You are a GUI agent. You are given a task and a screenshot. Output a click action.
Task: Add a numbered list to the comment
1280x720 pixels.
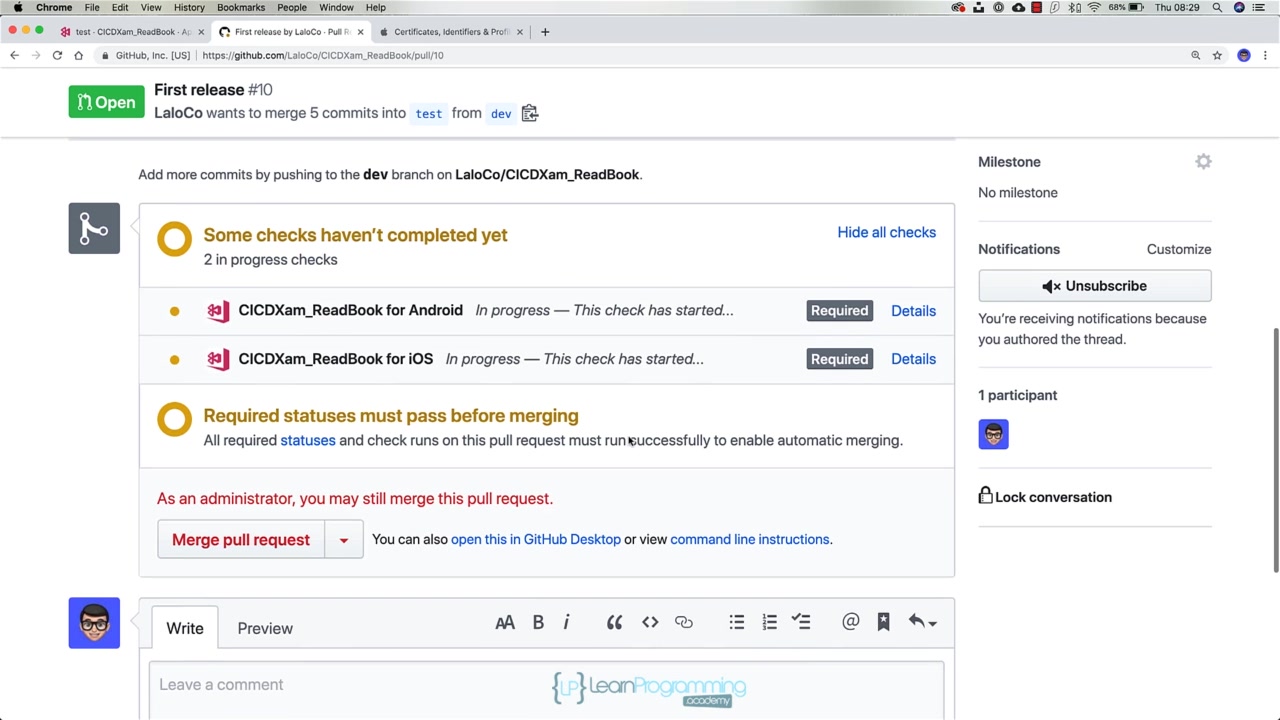pyautogui.click(x=769, y=622)
